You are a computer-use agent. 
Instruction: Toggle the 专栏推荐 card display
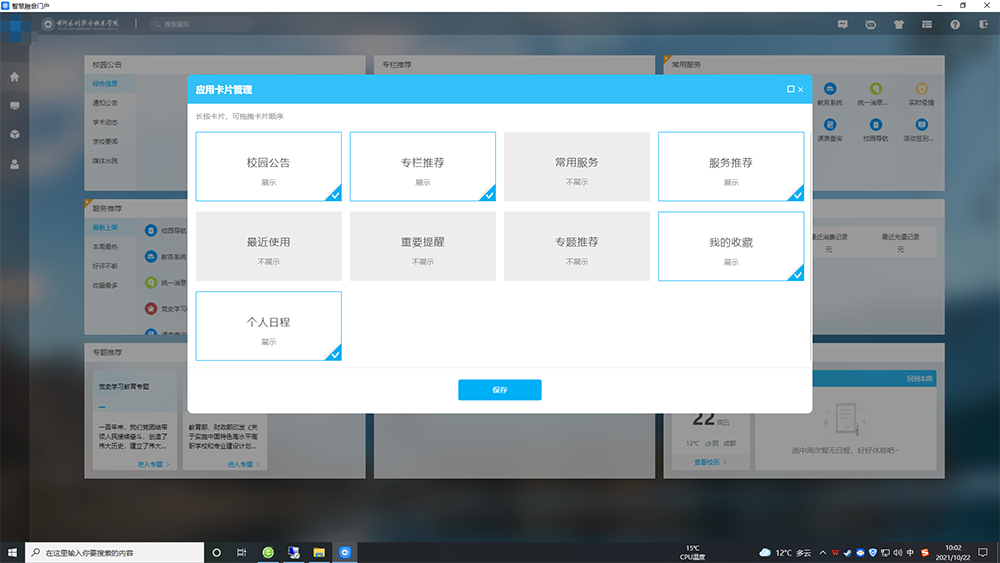422,167
